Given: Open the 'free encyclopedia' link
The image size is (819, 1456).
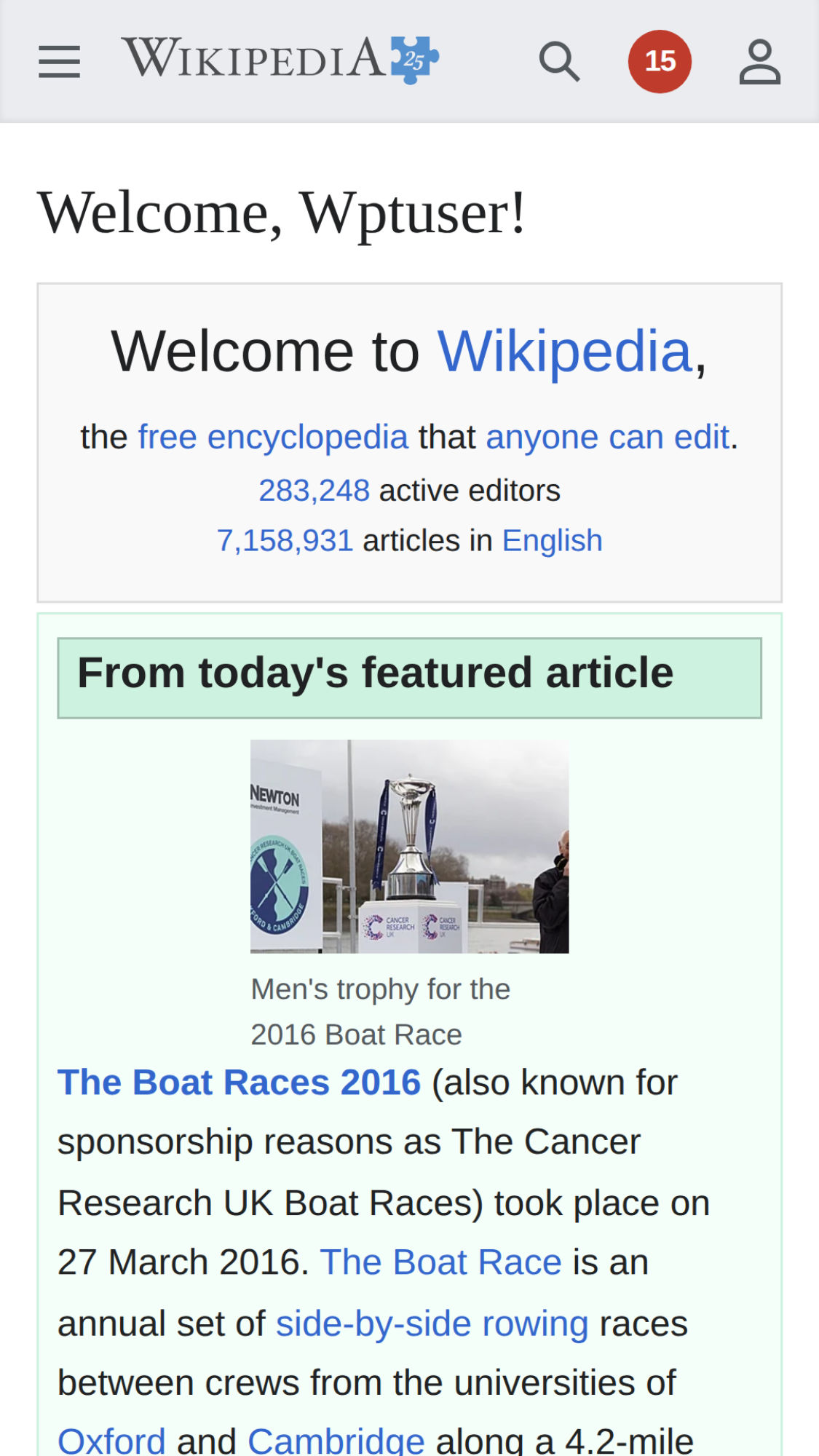Looking at the screenshot, I should (x=273, y=438).
